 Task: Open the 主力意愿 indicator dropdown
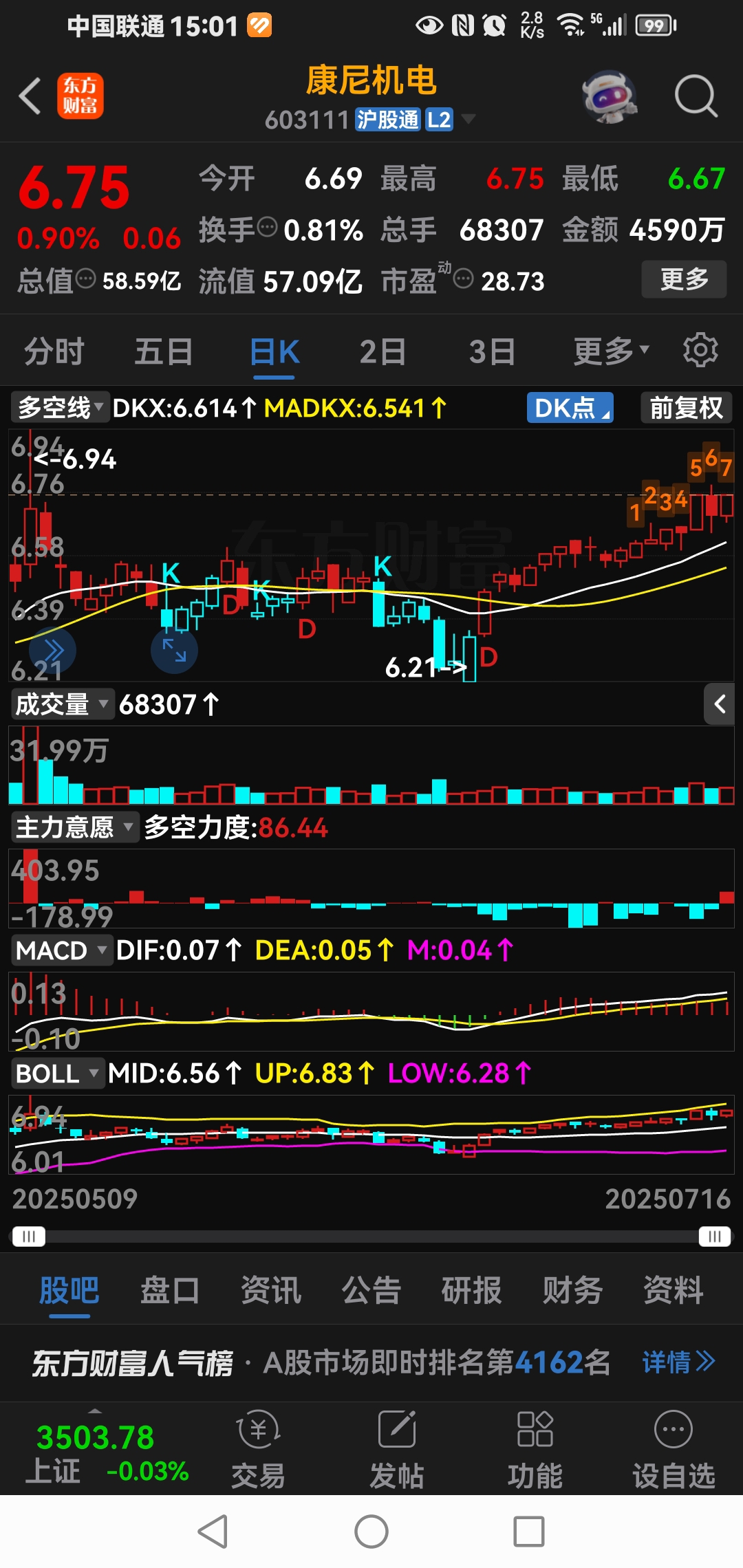(x=74, y=827)
